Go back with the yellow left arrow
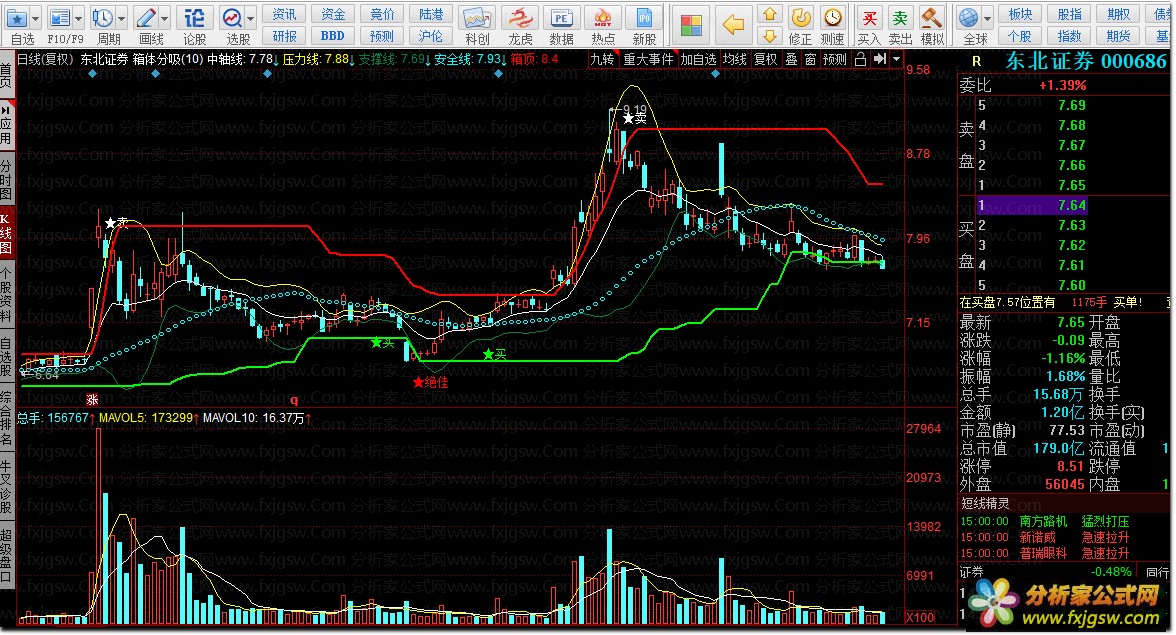This screenshot has height=635, width=1176. [x=733, y=26]
